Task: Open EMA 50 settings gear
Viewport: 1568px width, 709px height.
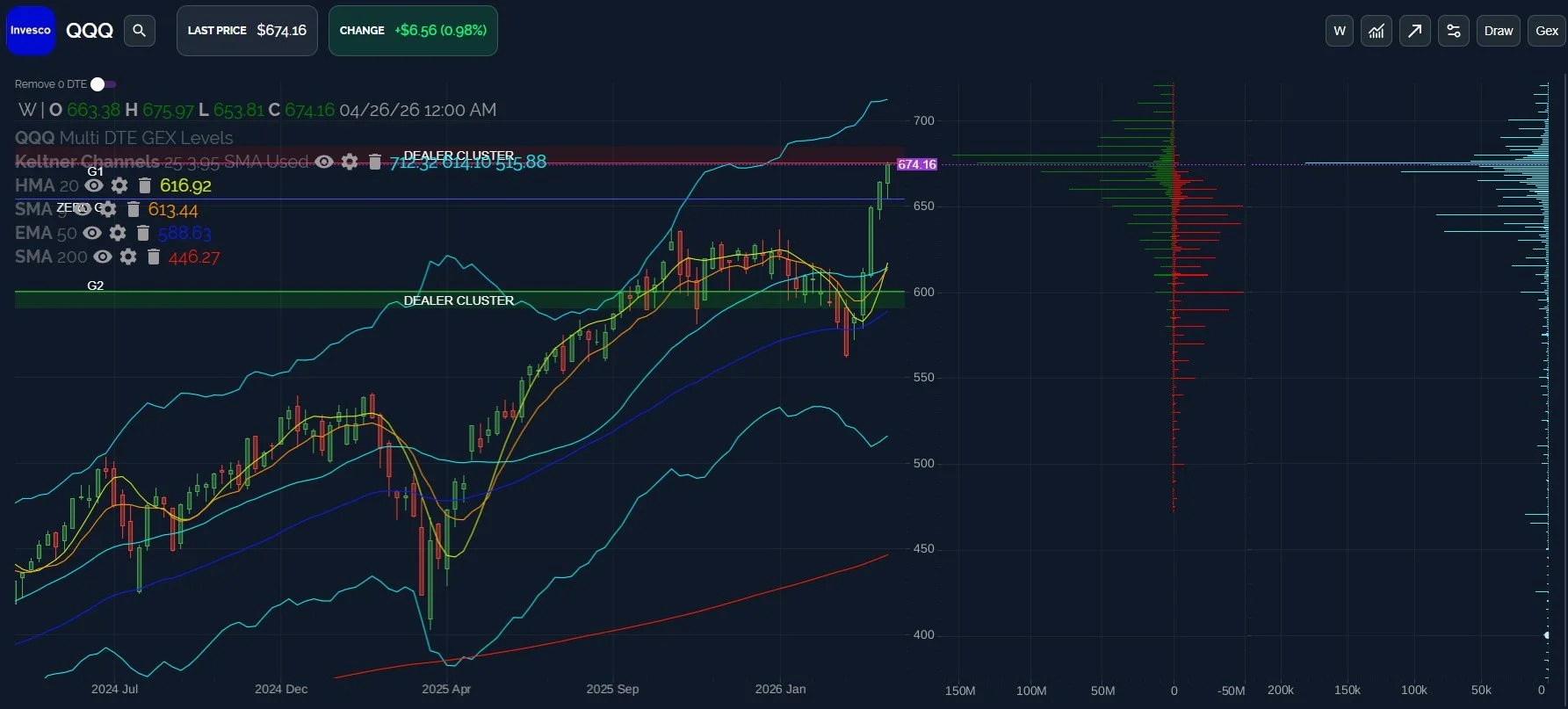Action: 118,233
